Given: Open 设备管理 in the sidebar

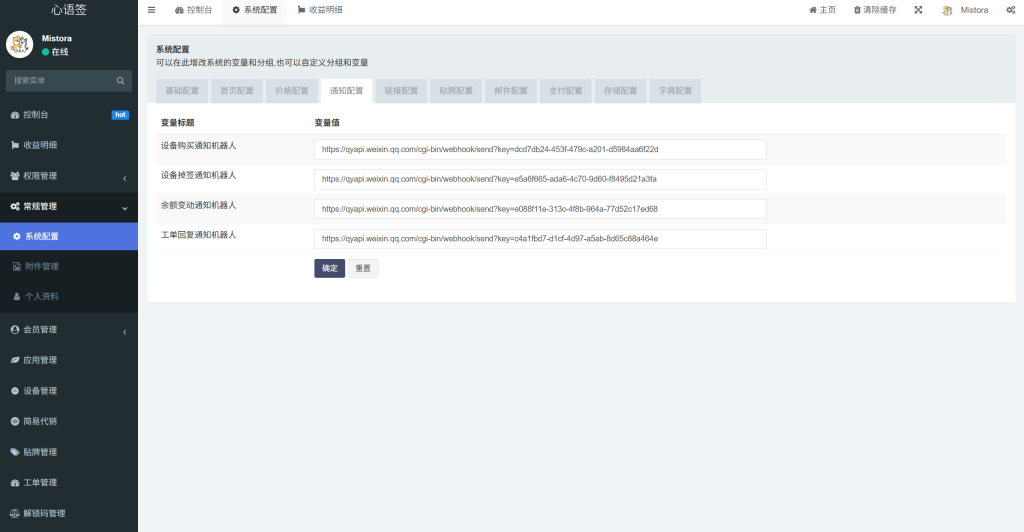Looking at the screenshot, I should pyautogui.click(x=69, y=391).
